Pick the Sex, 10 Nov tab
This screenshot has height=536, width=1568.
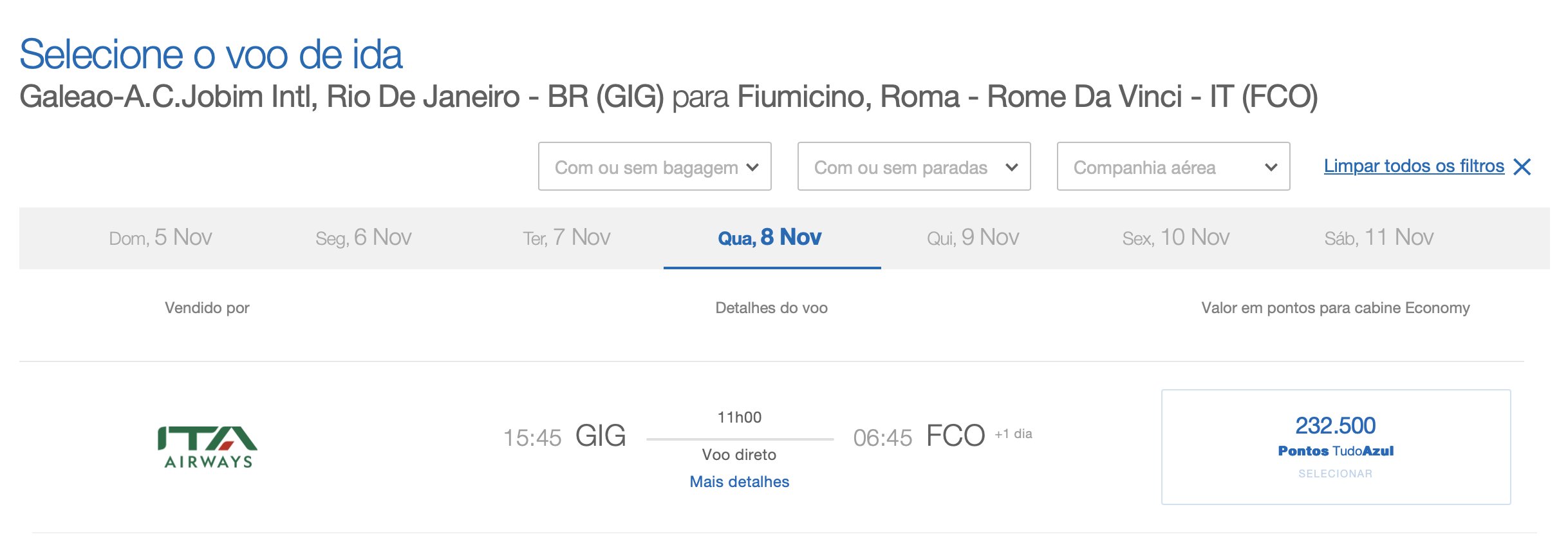1176,238
